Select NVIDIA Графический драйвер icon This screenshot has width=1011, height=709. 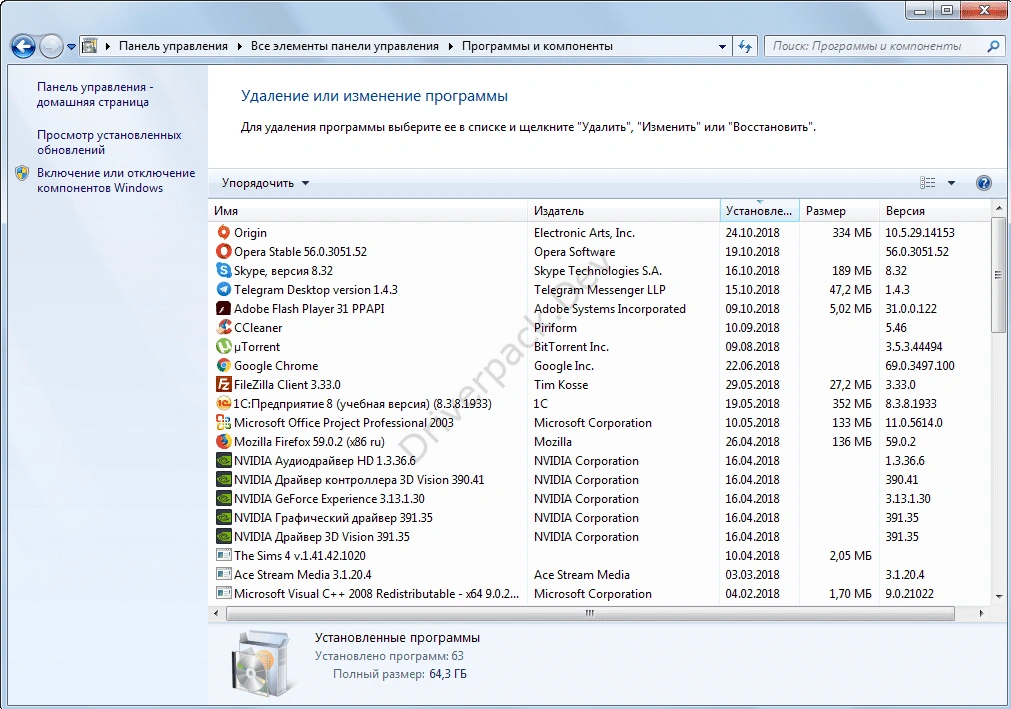tap(223, 518)
